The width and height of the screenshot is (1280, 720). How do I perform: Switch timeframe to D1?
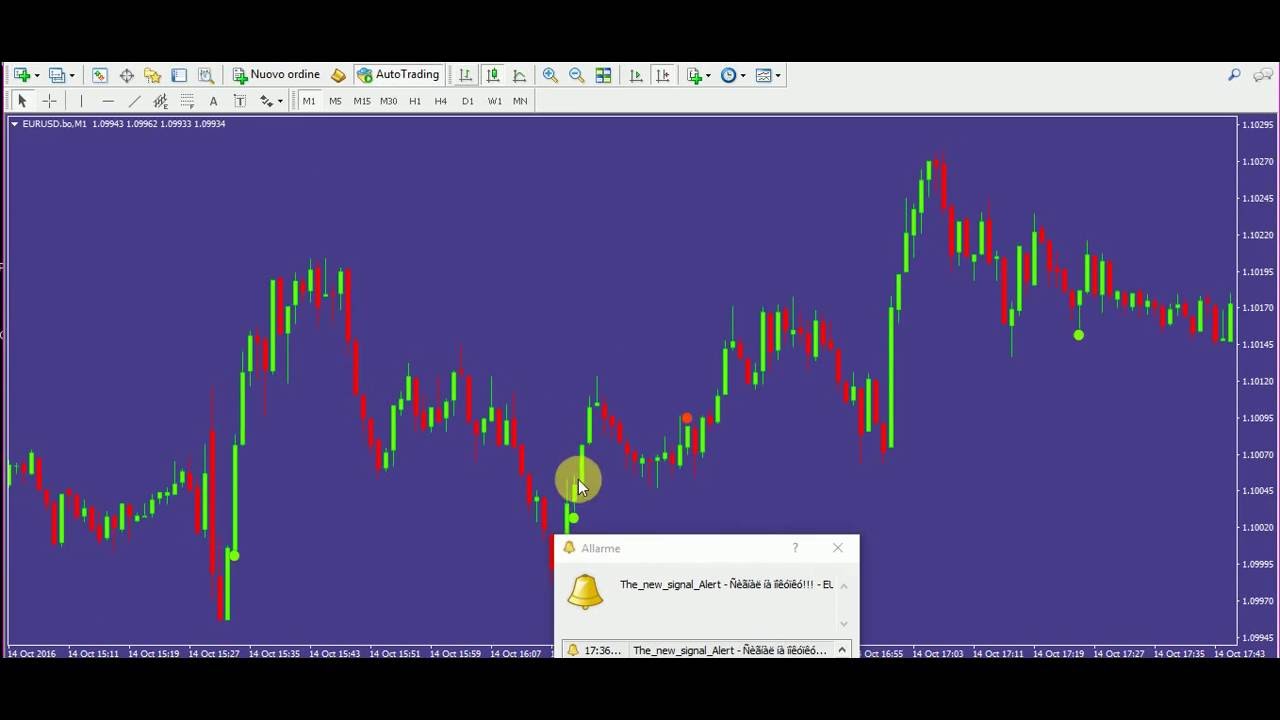[468, 101]
